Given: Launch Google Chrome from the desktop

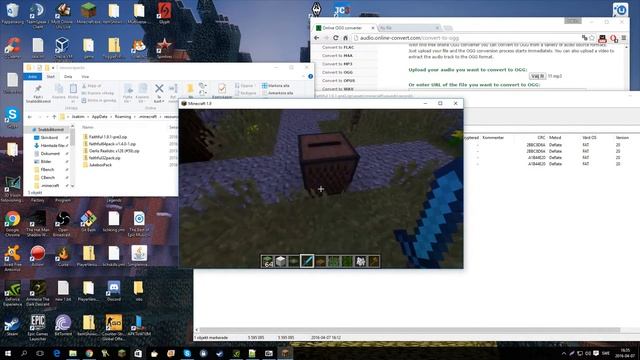Looking at the screenshot, I should (x=12, y=222).
